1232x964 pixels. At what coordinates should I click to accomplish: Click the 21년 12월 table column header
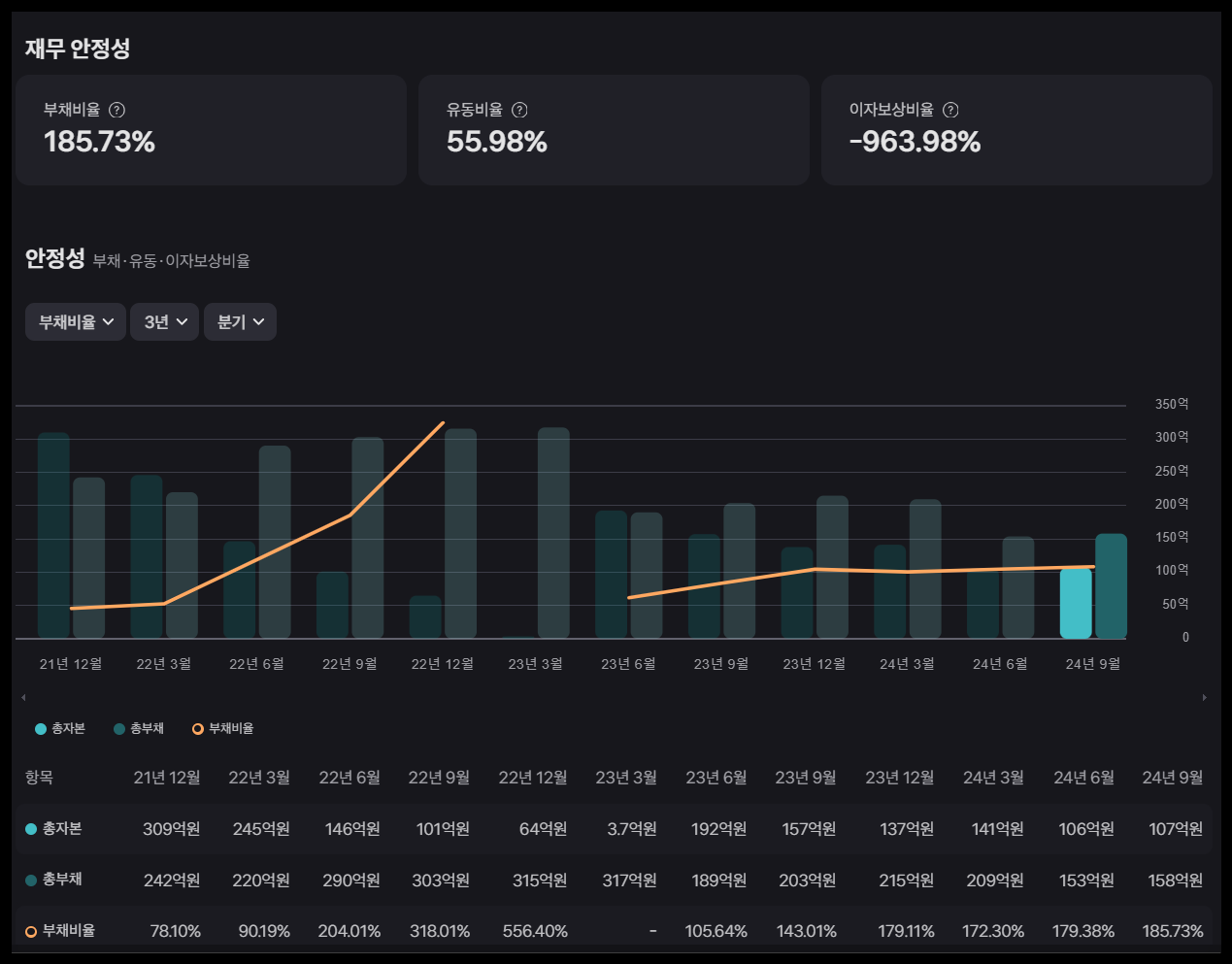pos(167,778)
